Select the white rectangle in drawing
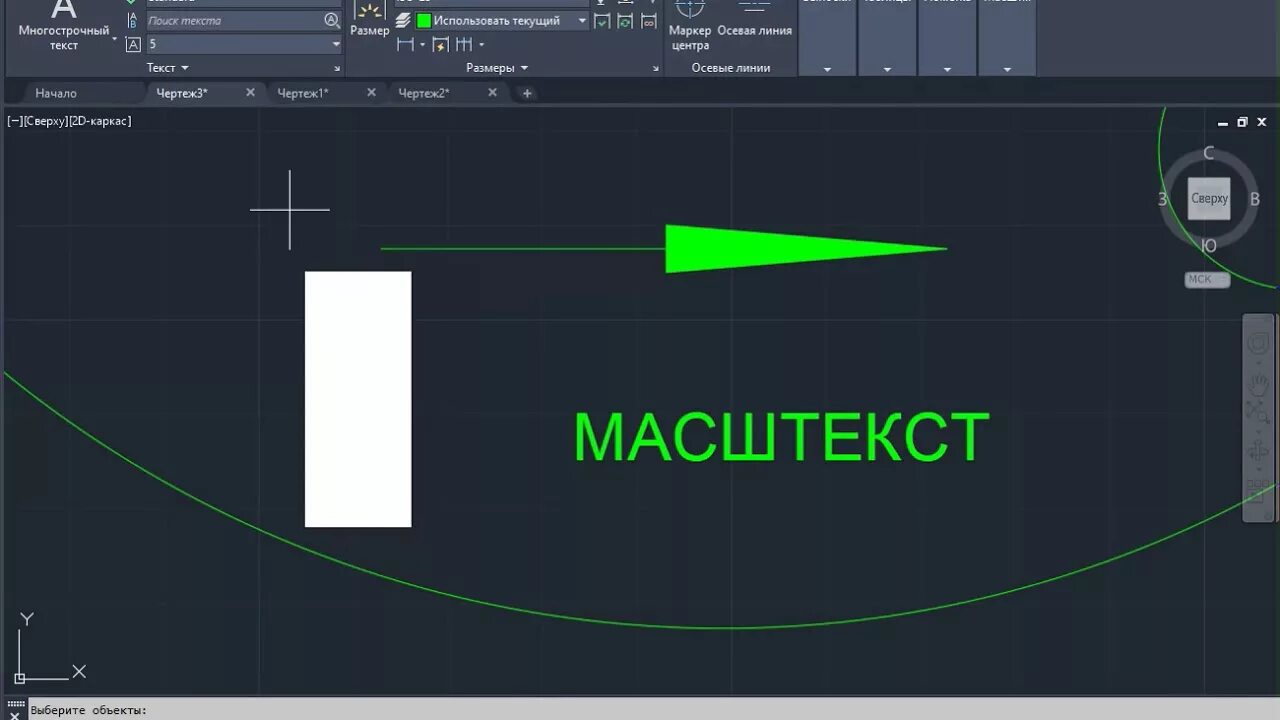The height and width of the screenshot is (720, 1280). (358, 399)
